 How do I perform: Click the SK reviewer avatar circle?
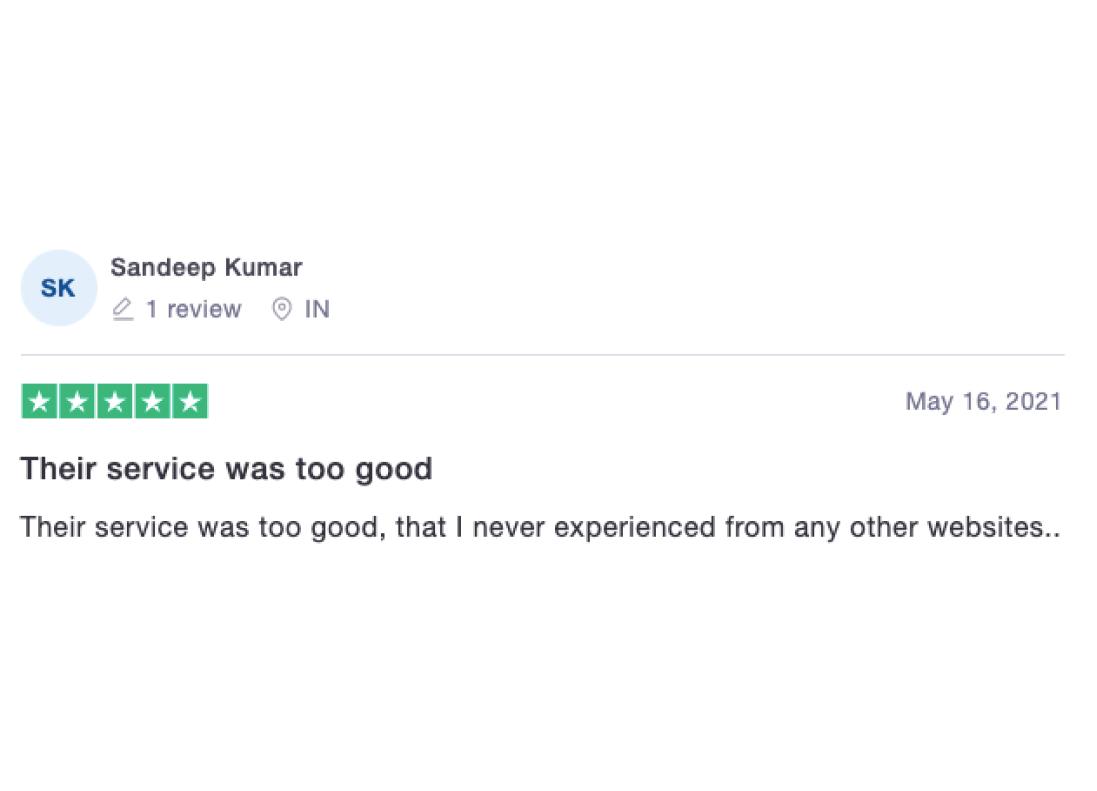(x=58, y=288)
